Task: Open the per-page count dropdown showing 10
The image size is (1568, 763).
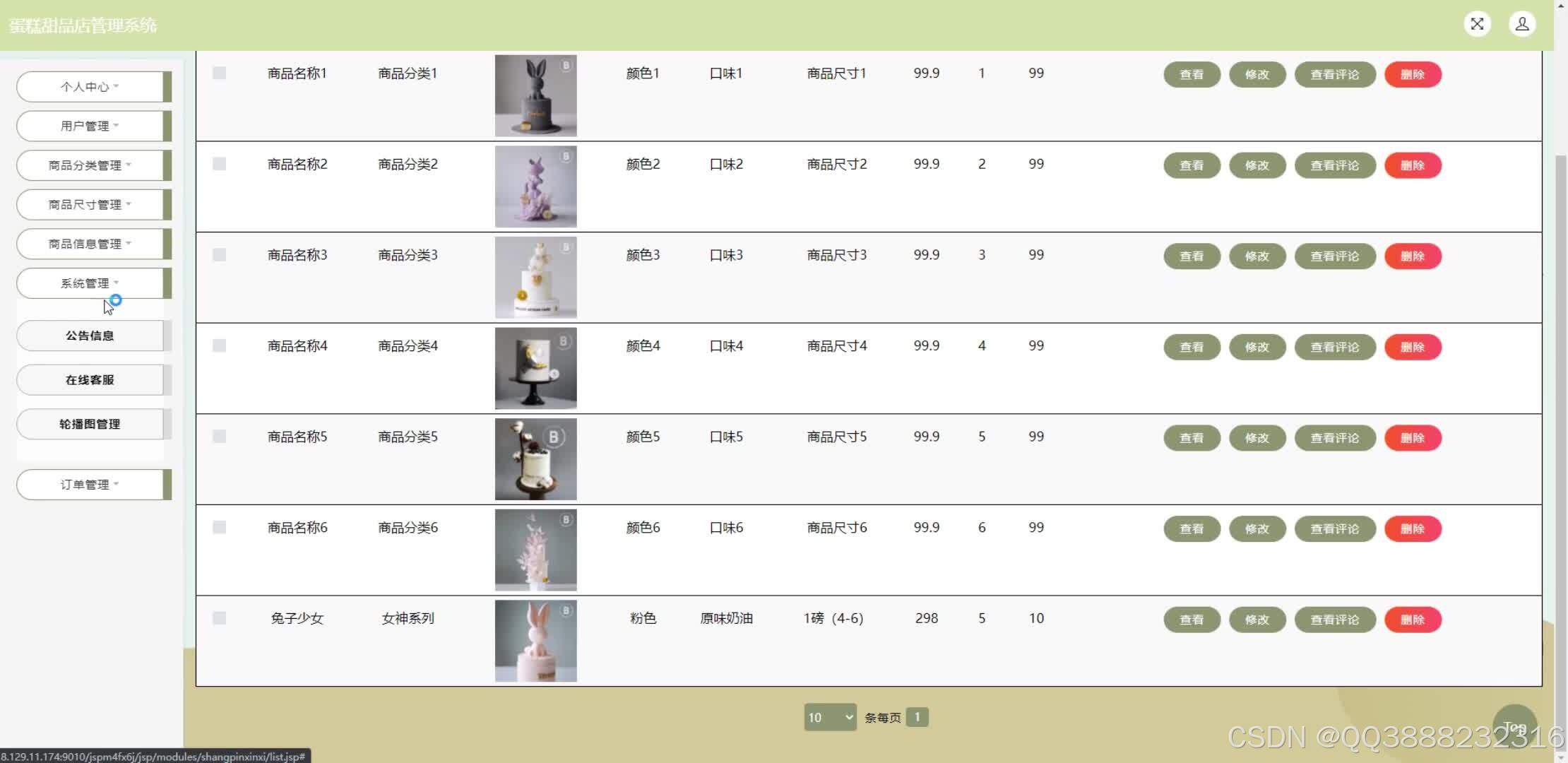Action: coord(829,717)
